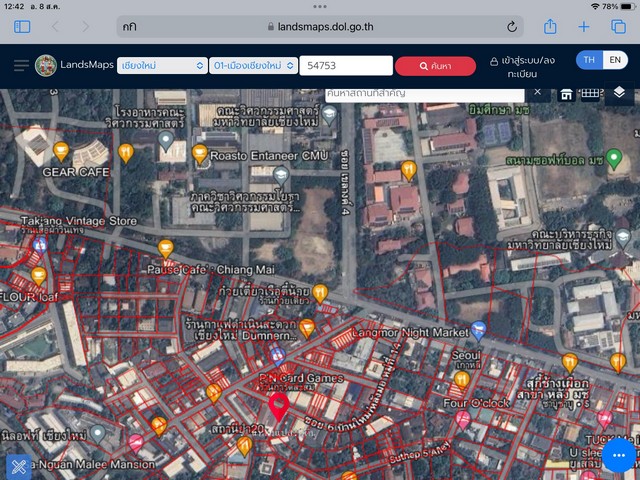Open a new Safari tab
The height and width of the screenshot is (480, 640).
click(584, 27)
